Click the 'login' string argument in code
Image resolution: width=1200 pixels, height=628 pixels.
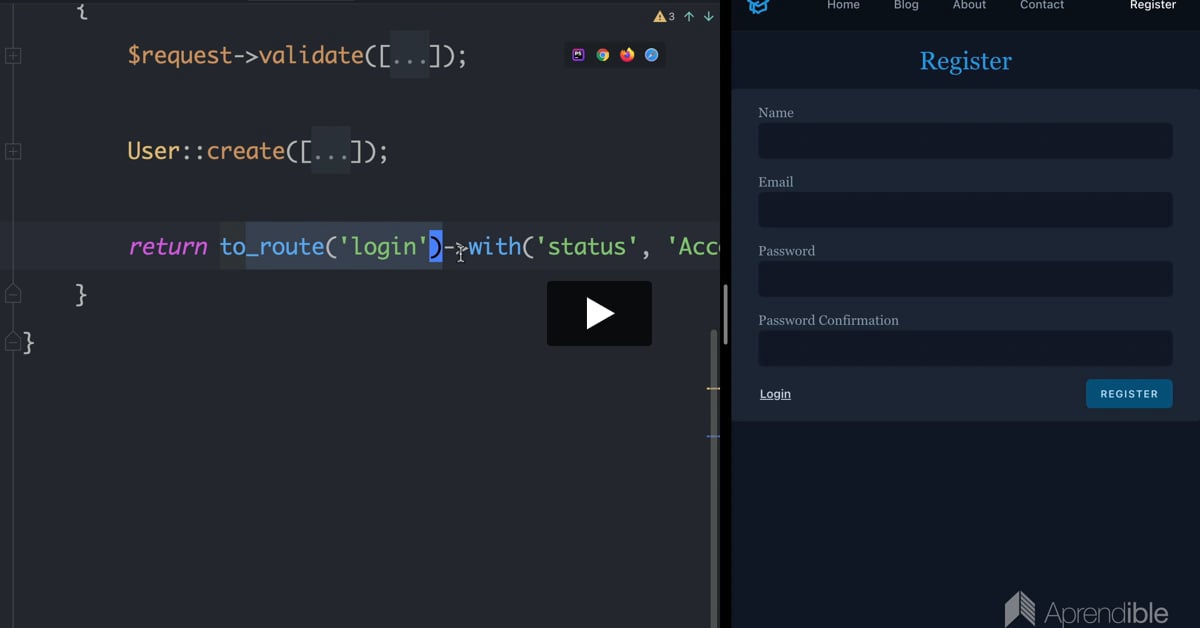(x=383, y=247)
